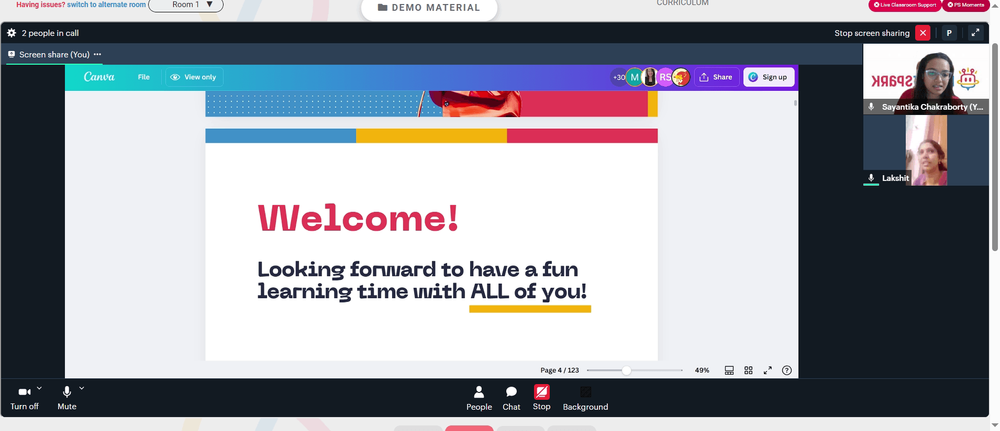Select the M collaborator avatar
Viewport: 1000px width, 431px height.
[634, 77]
